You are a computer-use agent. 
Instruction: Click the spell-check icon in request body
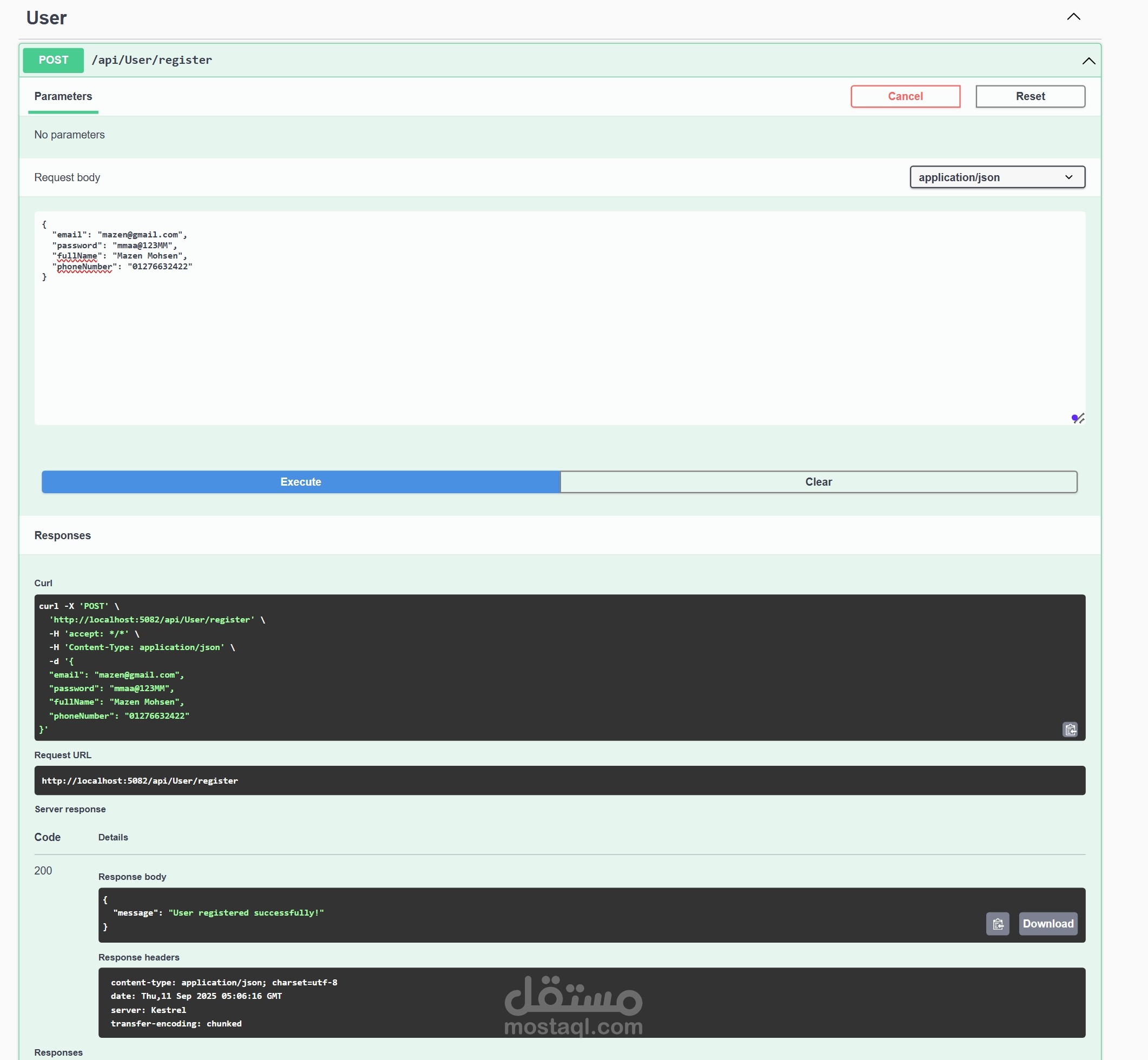1077,418
